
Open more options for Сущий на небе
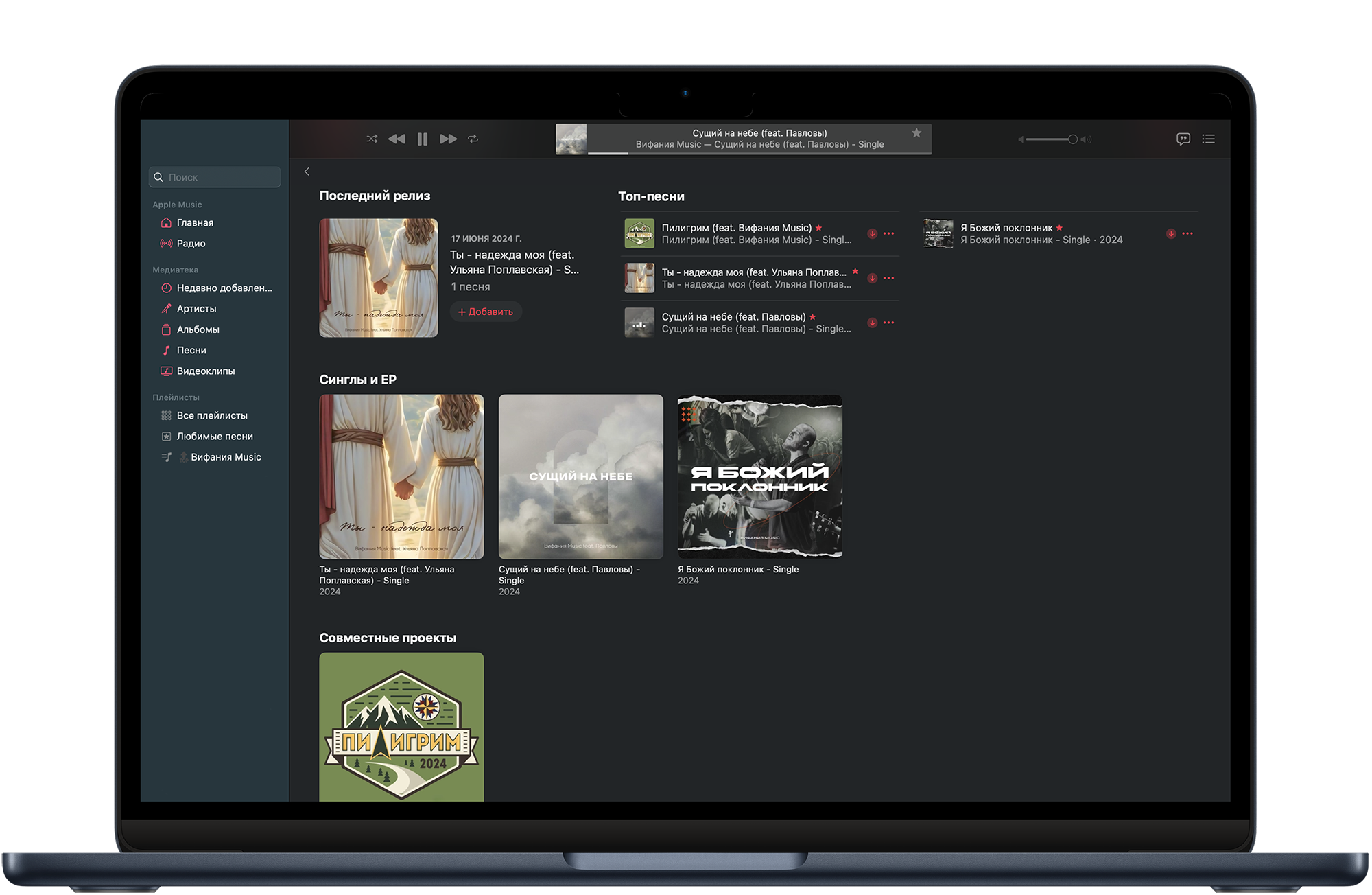click(889, 323)
